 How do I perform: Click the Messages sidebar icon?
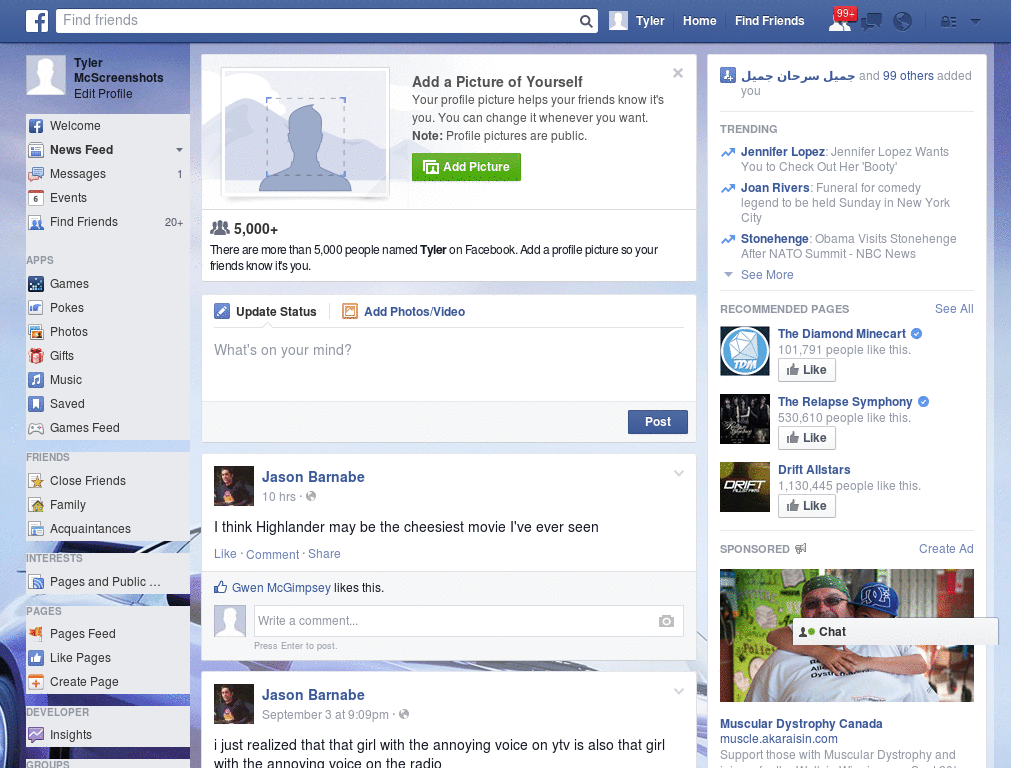(x=36, y=174)
